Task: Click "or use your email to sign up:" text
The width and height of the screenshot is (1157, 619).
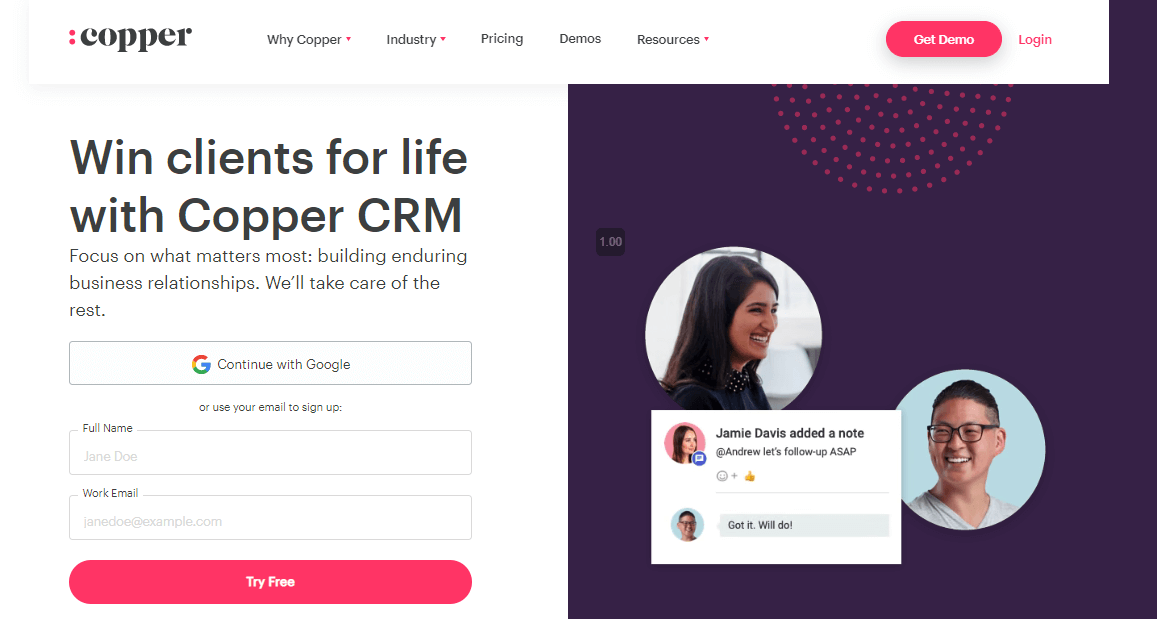Action: [x=270, y=407]
